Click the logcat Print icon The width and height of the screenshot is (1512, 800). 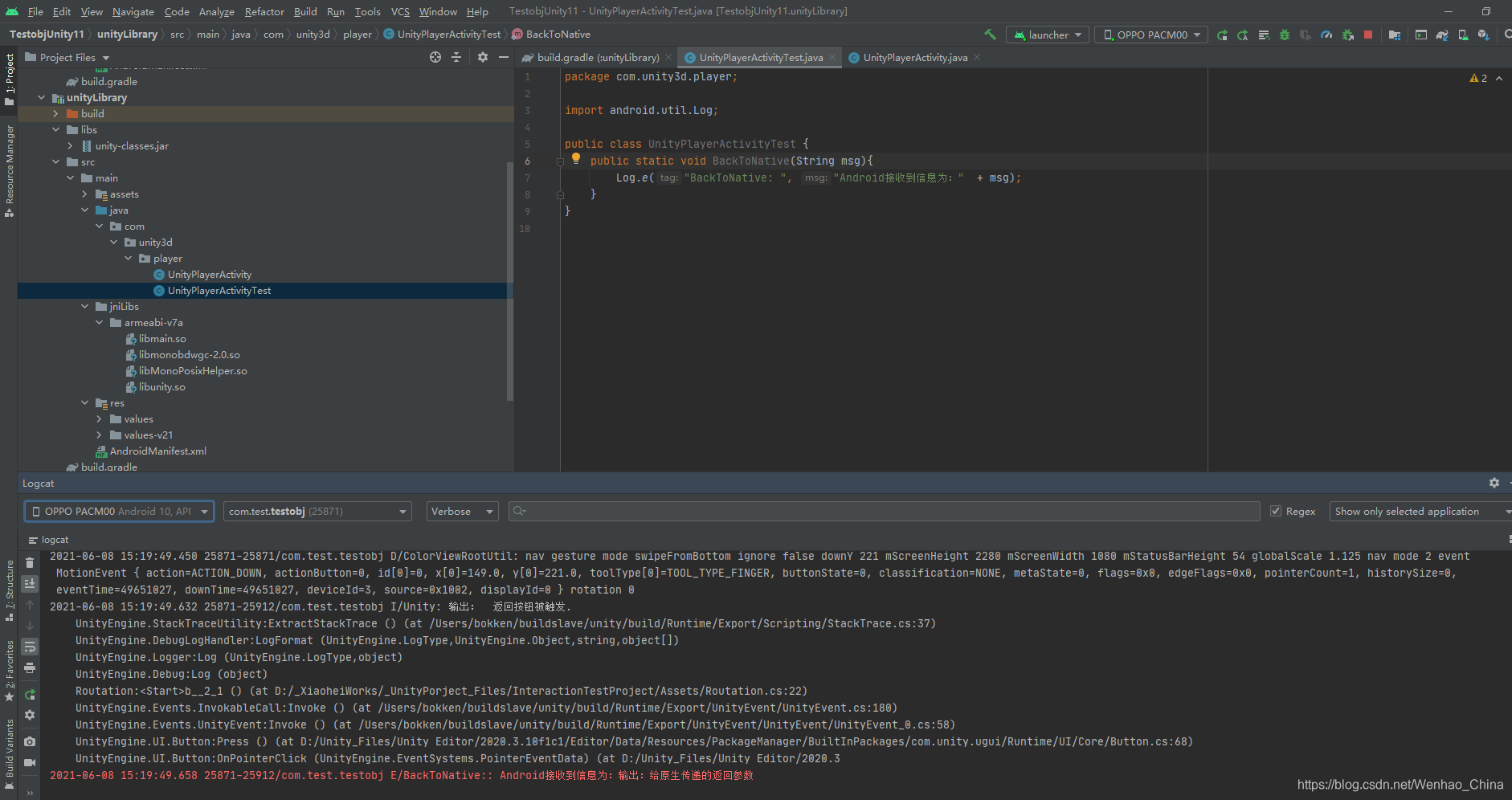pyautogui.click(x=30, y=668)
